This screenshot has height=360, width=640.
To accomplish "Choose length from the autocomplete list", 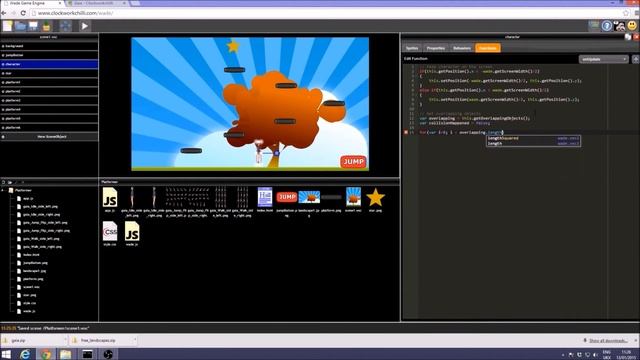I will [x=533, y=144].
